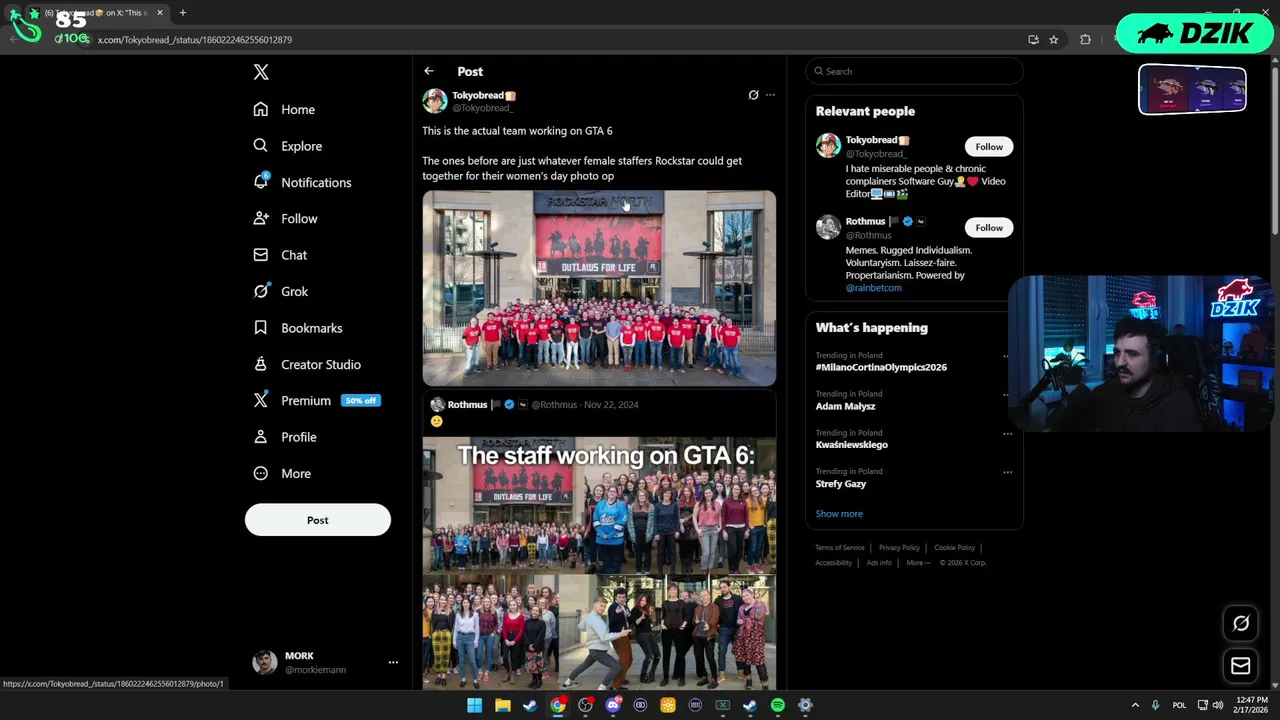The width and height of the screenshot is (1280, 720).
Task: Open the taskbar clock and date
Action: (1251, 705)
